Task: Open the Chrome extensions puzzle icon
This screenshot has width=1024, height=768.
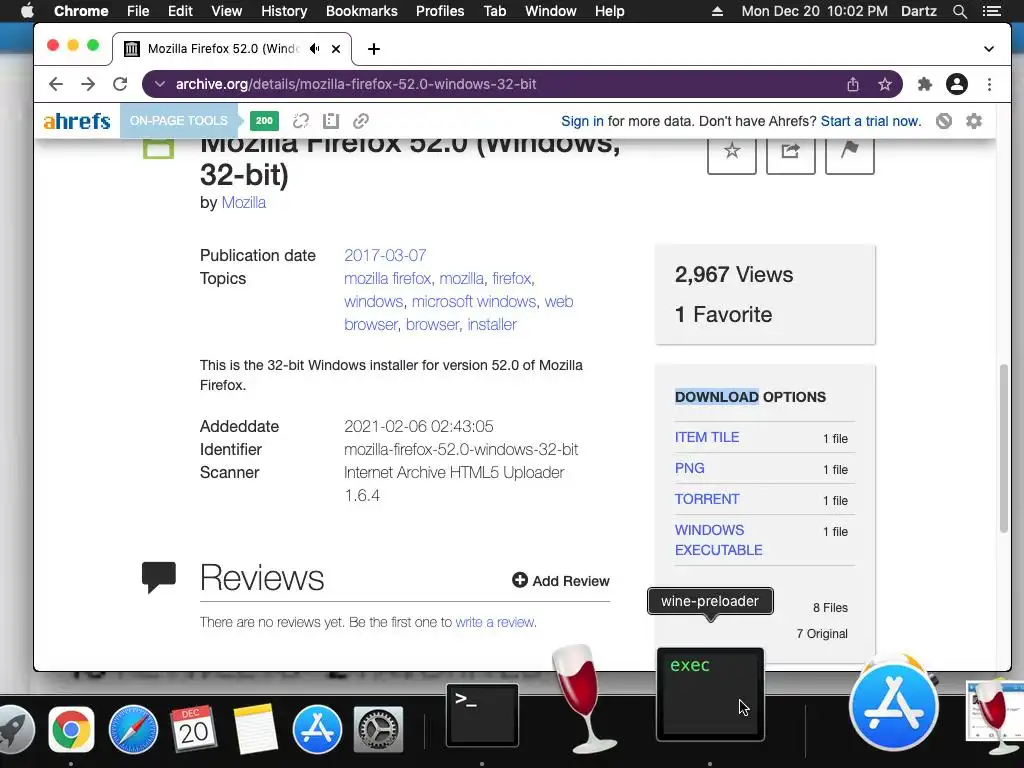Action: point(925,84)
